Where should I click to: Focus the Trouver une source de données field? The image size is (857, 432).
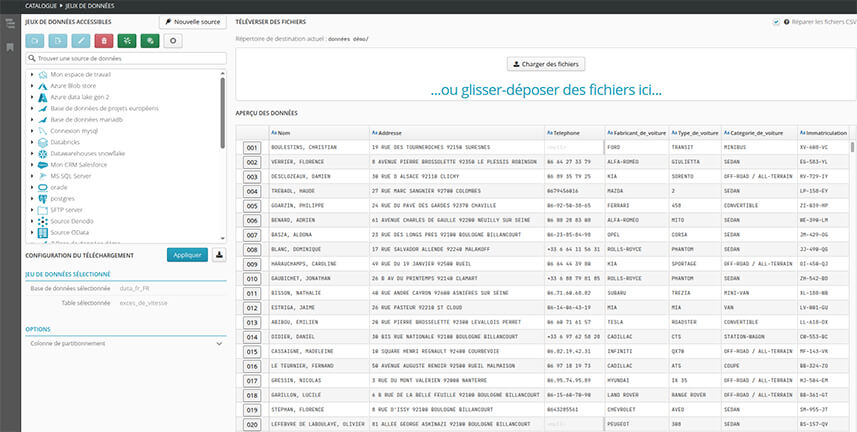(x=125, y=59)
